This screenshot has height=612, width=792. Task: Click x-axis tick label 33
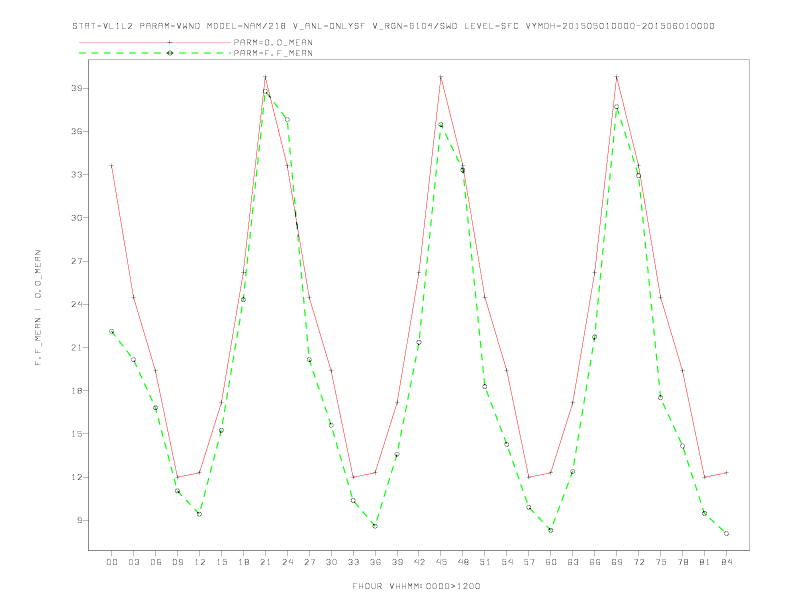pyautogui.click(x=353, y=562)
